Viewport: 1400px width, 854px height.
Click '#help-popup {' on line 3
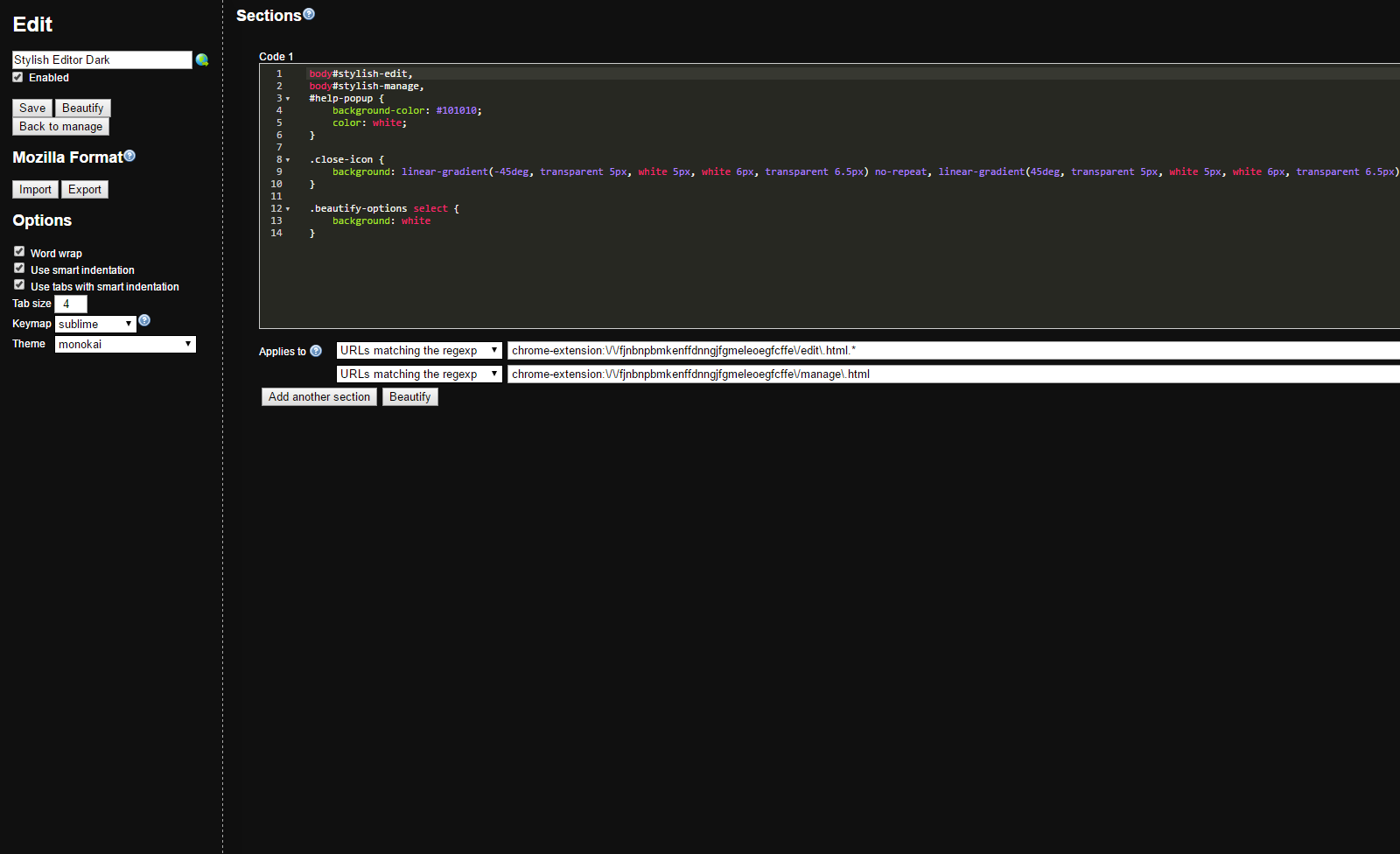346,98
